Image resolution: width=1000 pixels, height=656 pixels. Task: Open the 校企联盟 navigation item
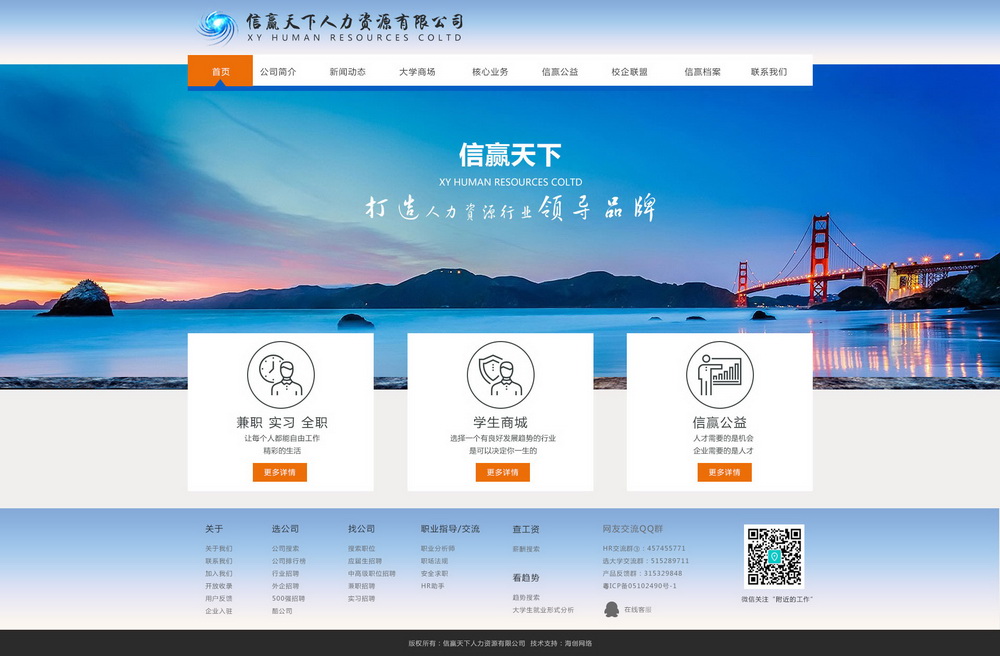pos(629,72)
